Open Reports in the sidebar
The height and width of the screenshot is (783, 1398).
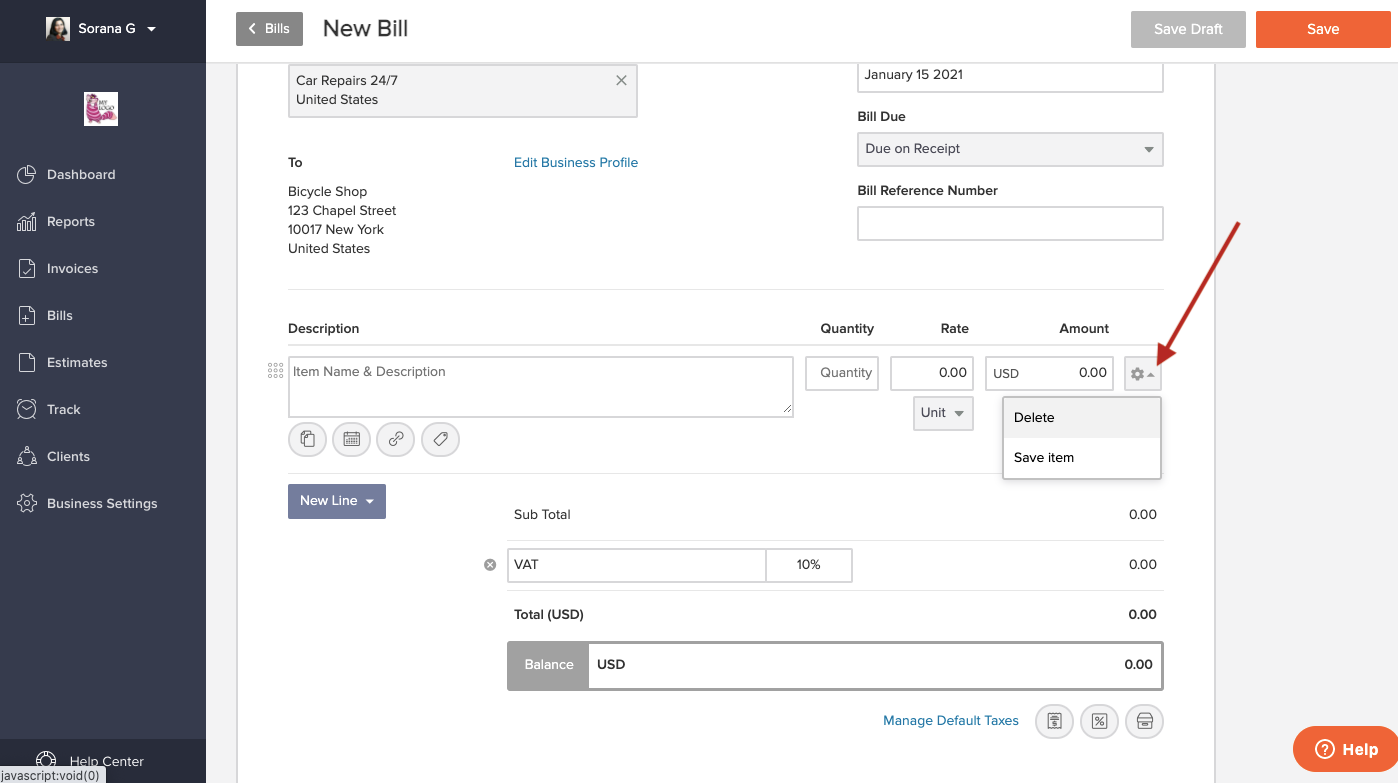pos(71,222)
